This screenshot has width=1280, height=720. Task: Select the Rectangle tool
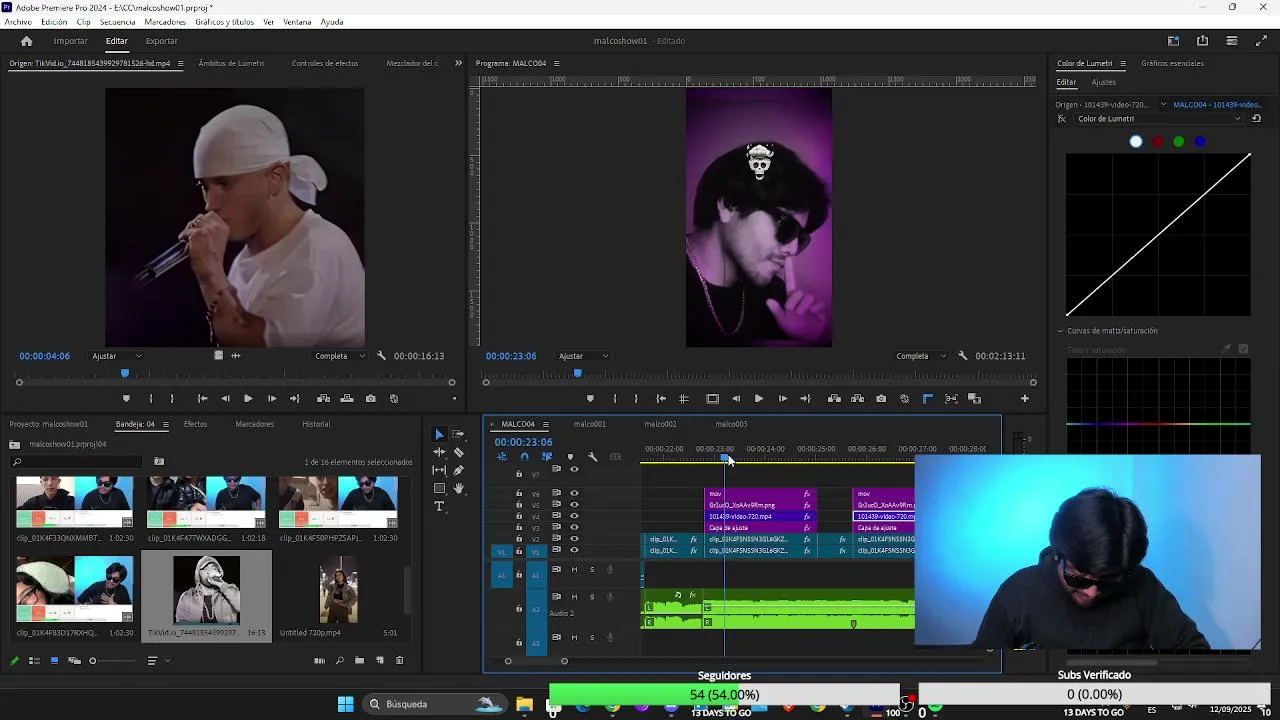point(439,488)
